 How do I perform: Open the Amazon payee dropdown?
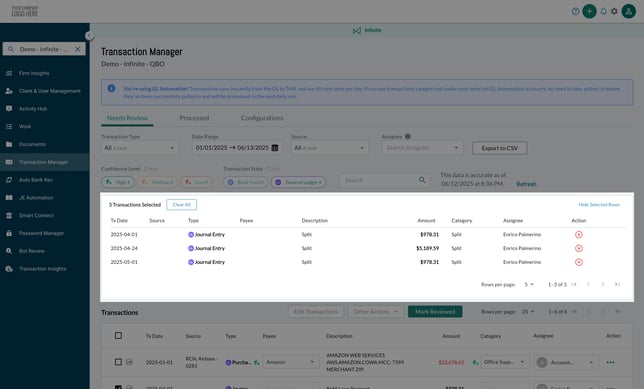[290, 362]
